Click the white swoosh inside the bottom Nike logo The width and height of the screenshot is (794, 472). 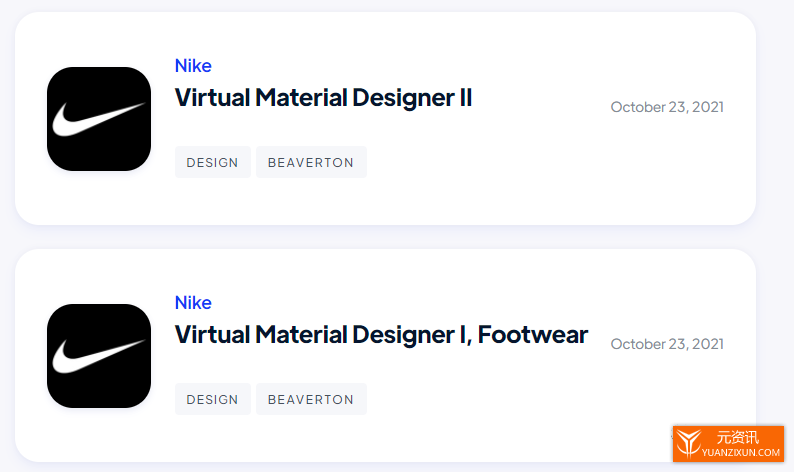click(x=98, y=356)
